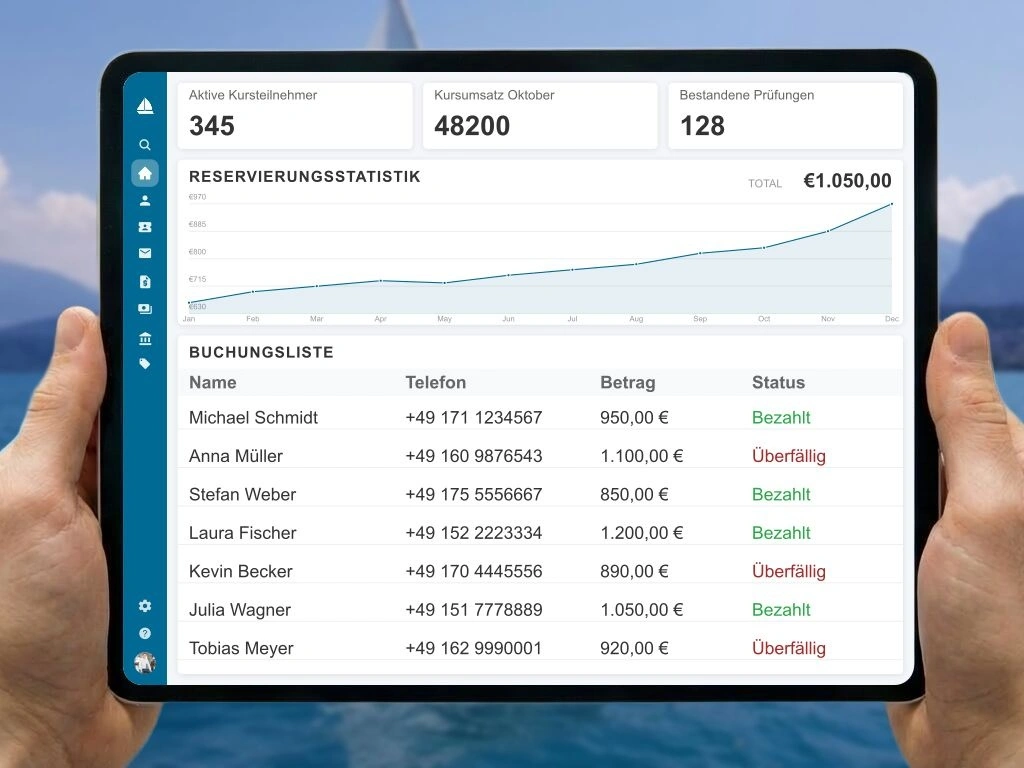Click the user avatar thumbnail
Image resolution: width=1024 pixels, height=768 pixels.
[x=145, y=662]
